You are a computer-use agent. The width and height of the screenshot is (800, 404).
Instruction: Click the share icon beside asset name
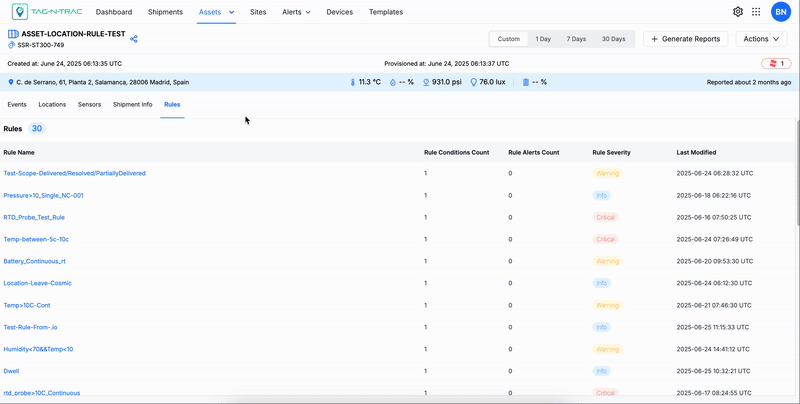134,39
